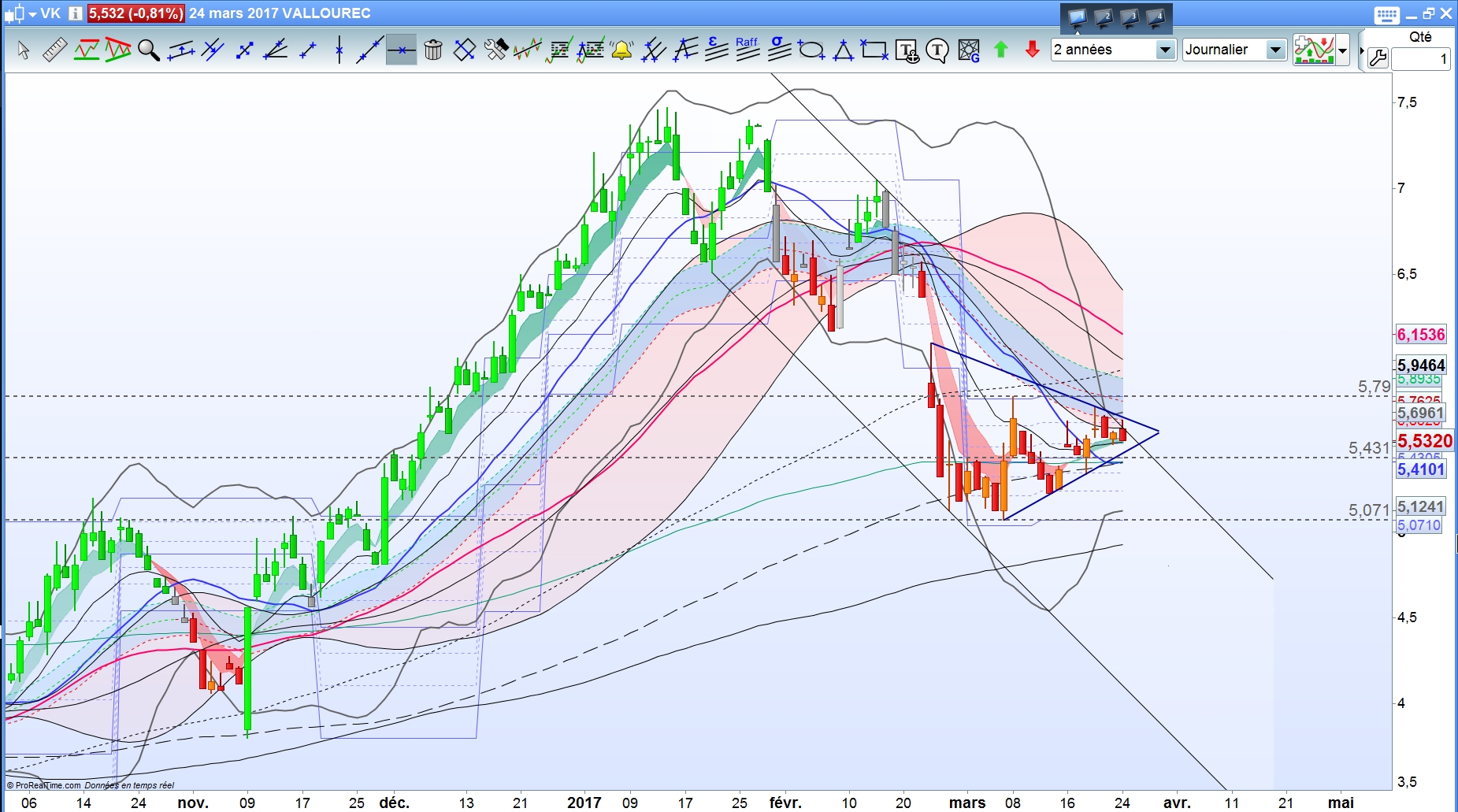Screen dimensions: 1458x812
Task: Pick the angle fan line tool
Action: 276,50
